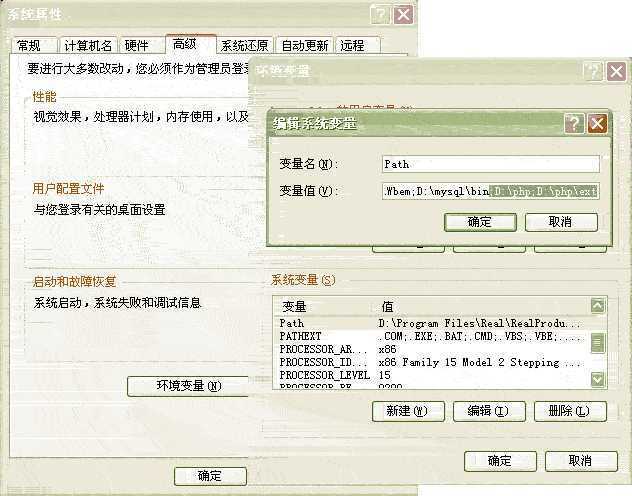Click the scroll up arrow in system variables list

point(597,306)
